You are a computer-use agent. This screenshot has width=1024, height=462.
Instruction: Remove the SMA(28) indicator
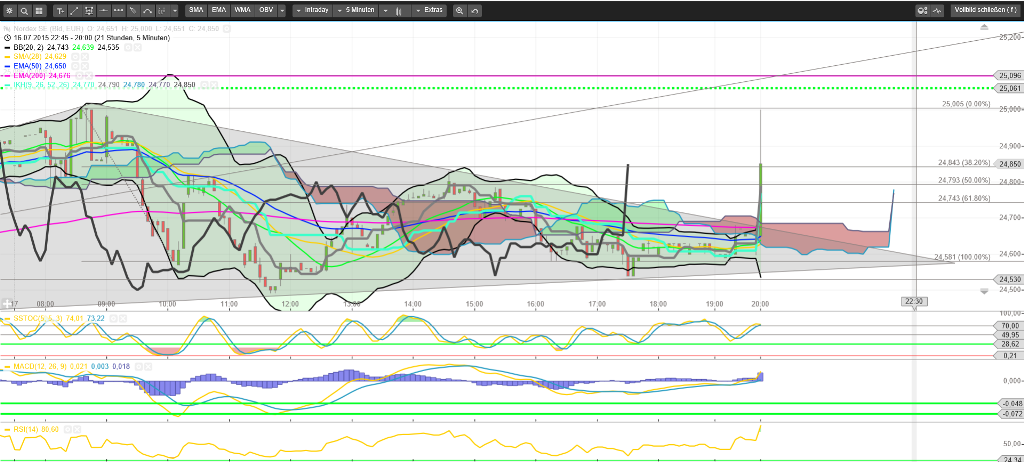tap(85, 57)
